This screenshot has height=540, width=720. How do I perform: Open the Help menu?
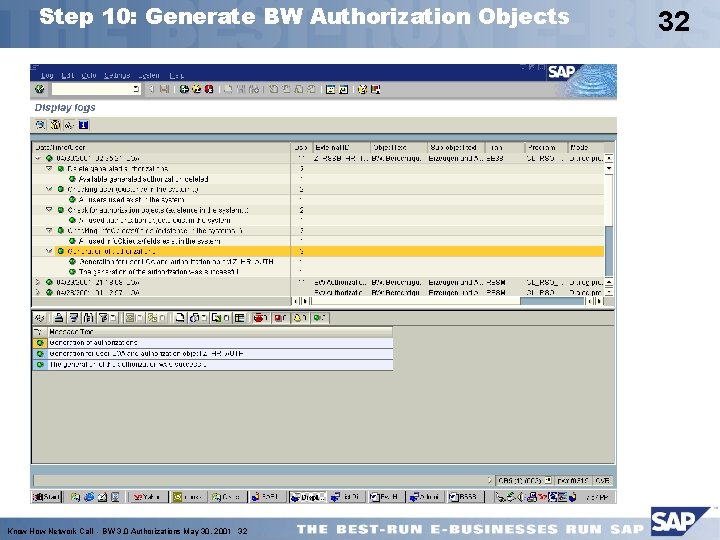(x=176, y=75)
